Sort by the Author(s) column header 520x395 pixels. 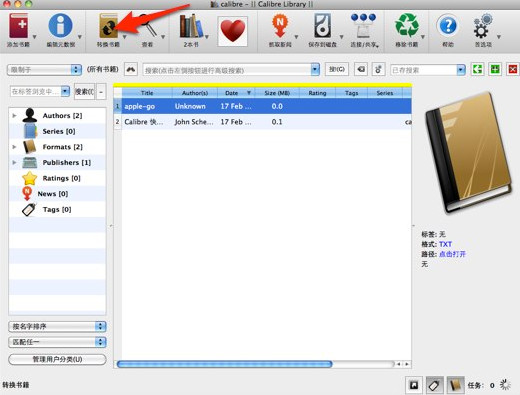[x=195, y=93]
